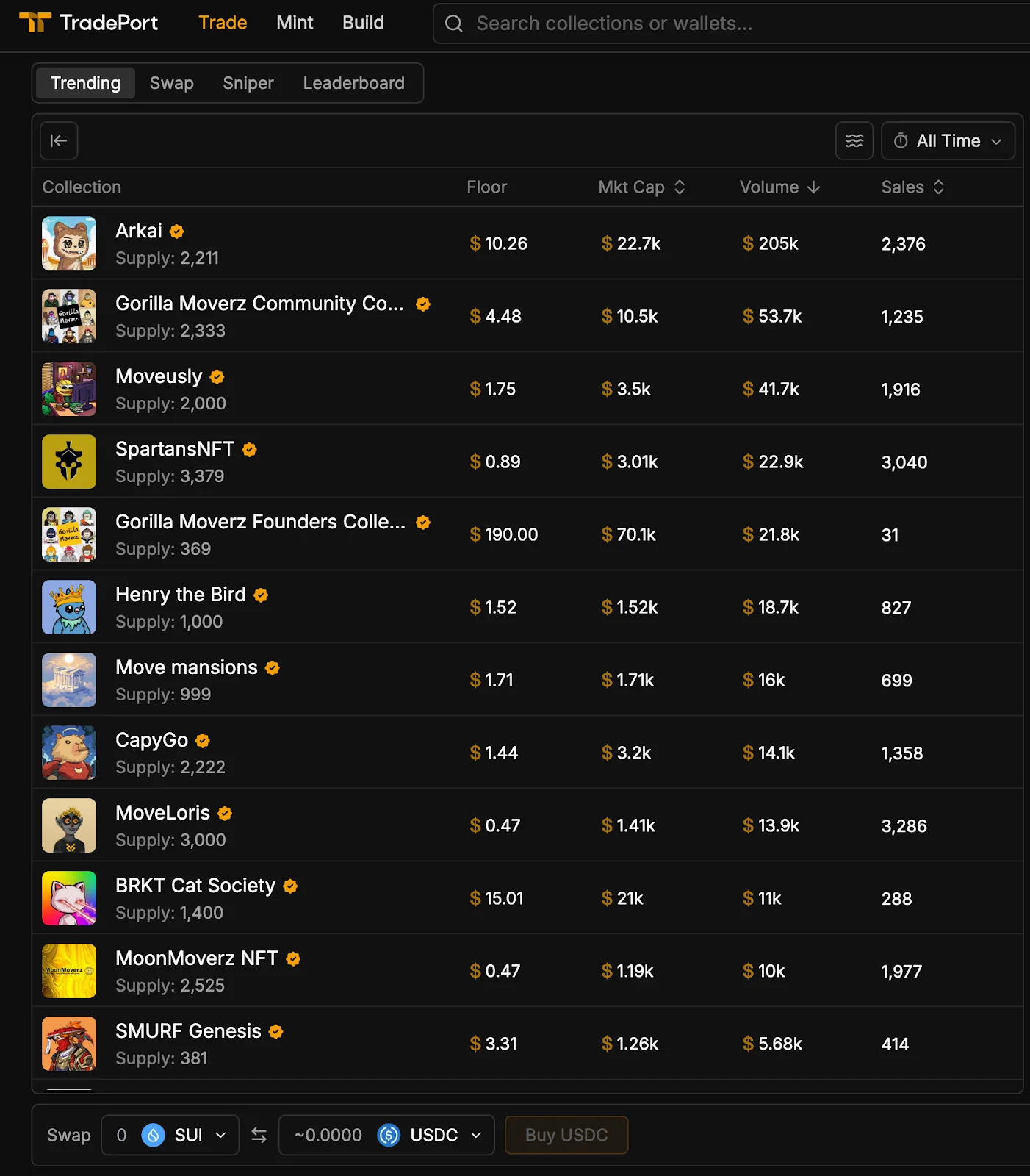
Task: Switch to the Sniper tab
Action: click(x=248, y=83)
